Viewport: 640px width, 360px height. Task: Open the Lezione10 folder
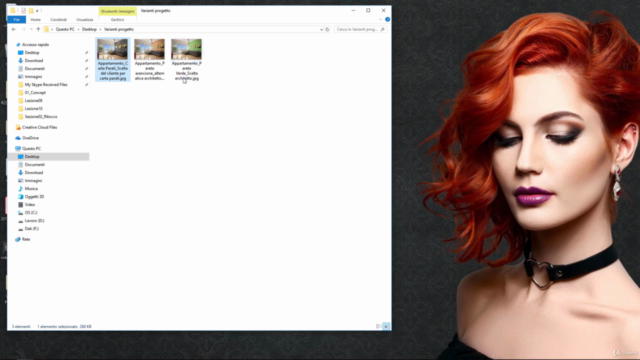coord(33,109)
